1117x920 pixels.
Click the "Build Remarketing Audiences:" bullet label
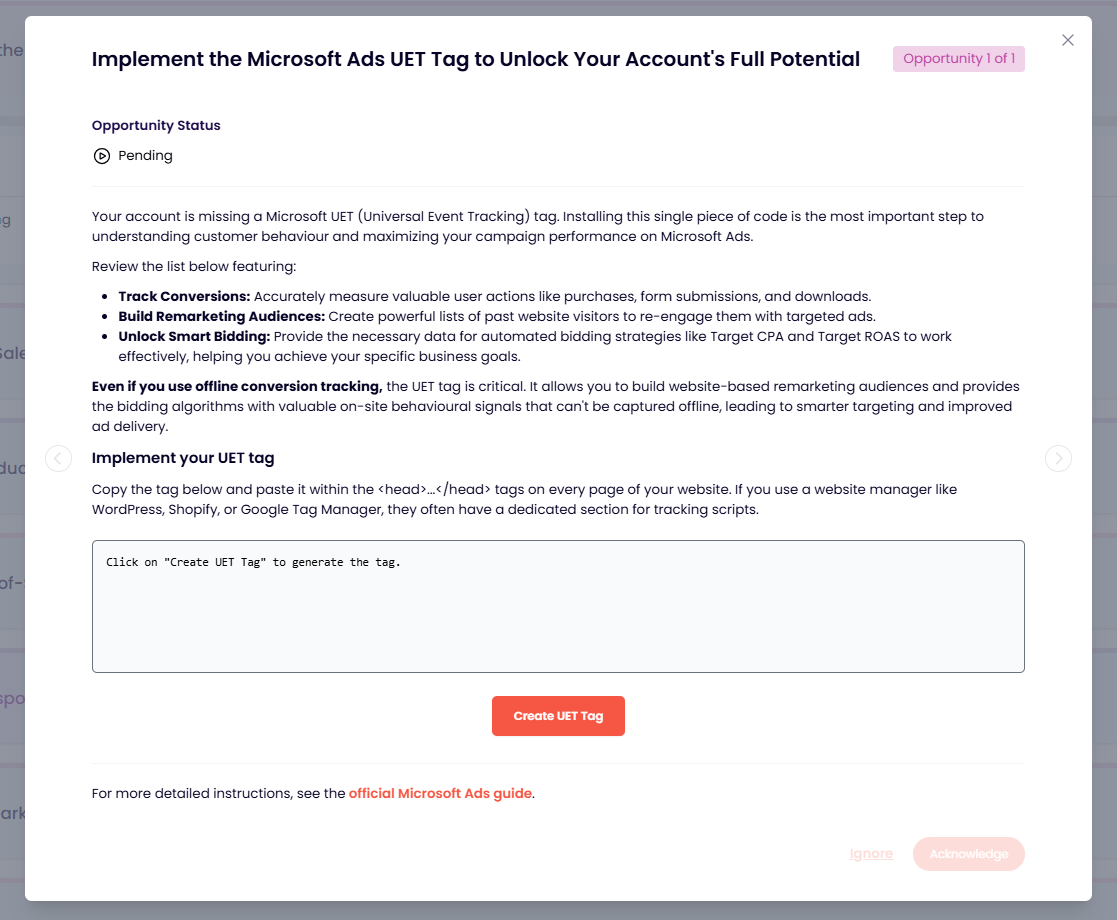[x=222, y=316]
